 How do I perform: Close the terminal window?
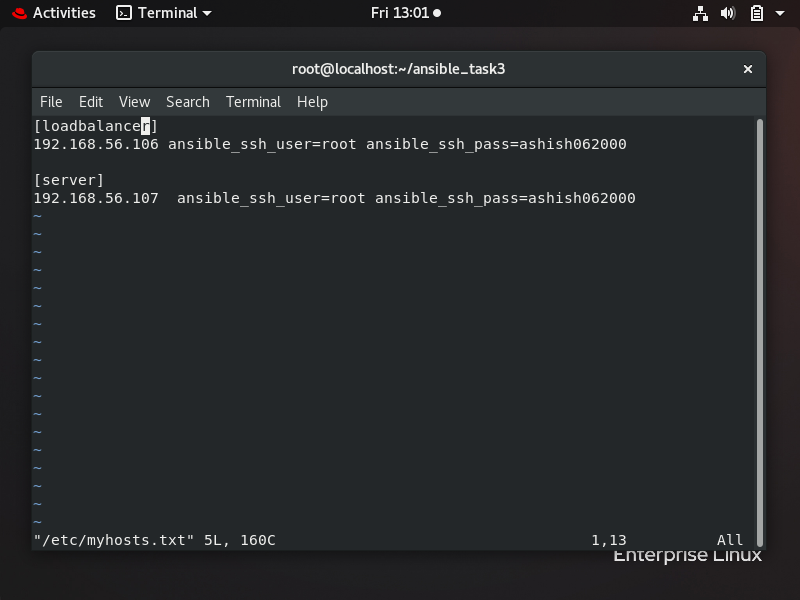click(x=747, y=69)
